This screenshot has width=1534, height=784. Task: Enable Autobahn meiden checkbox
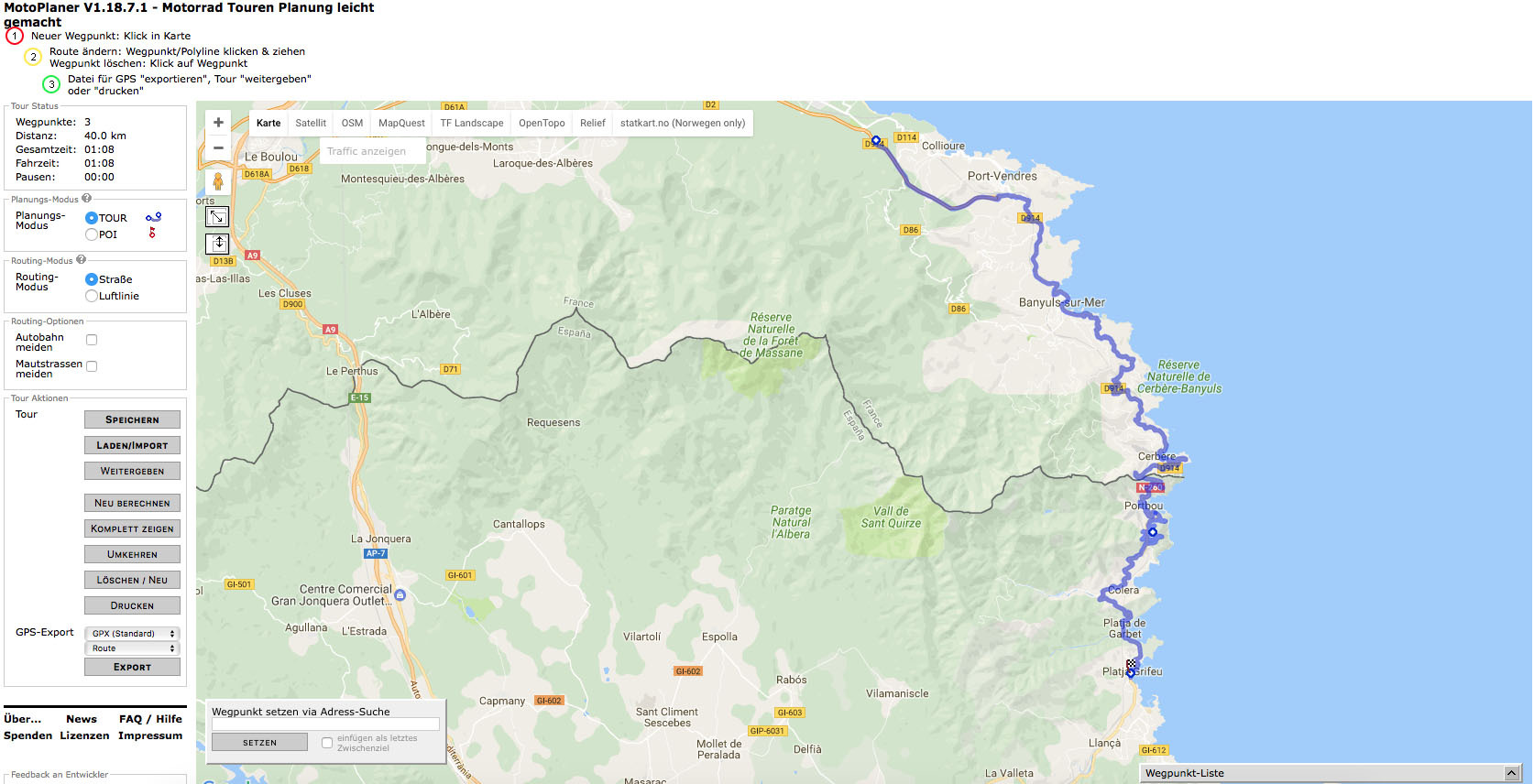[92, 340]
